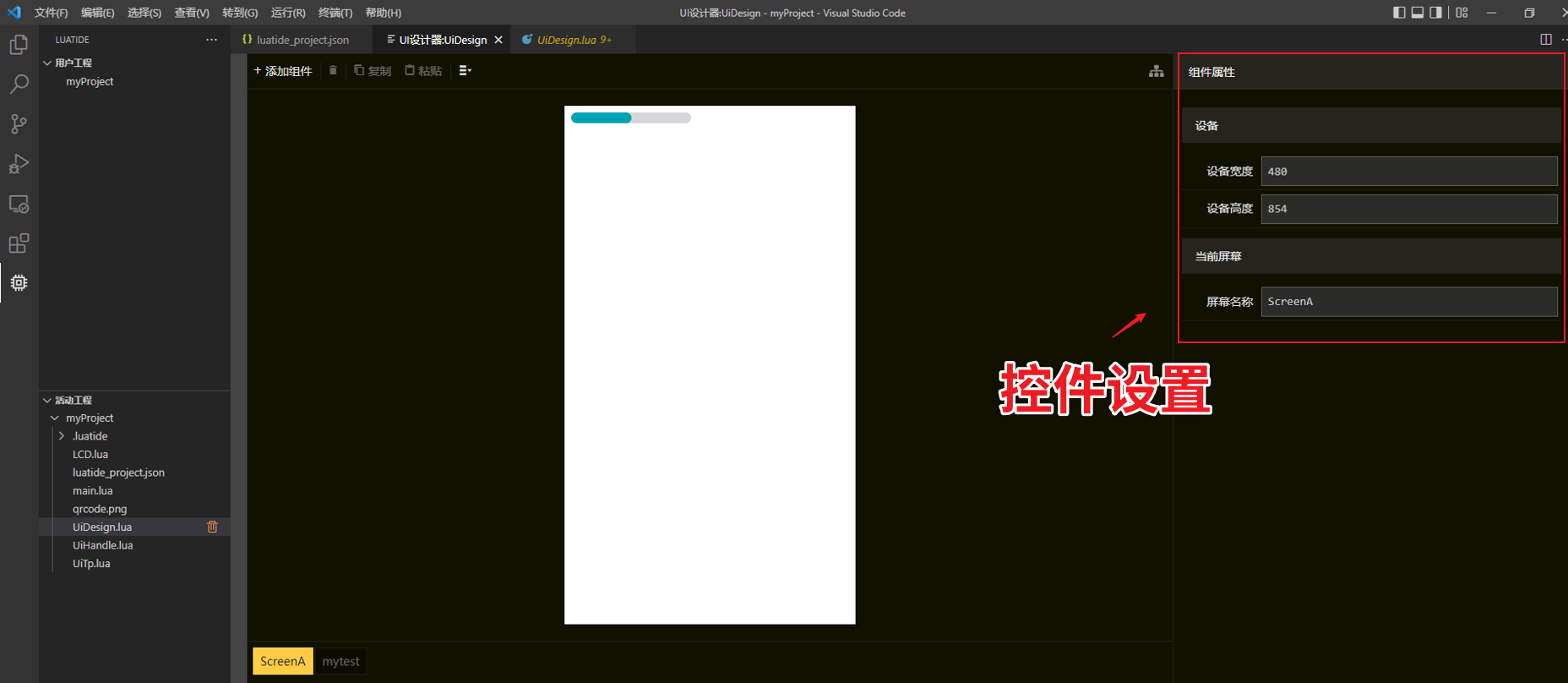This screenshot has width=1568, height=683.
Task: Open the 转到(G) menu
Action: (x=240, y=13)
